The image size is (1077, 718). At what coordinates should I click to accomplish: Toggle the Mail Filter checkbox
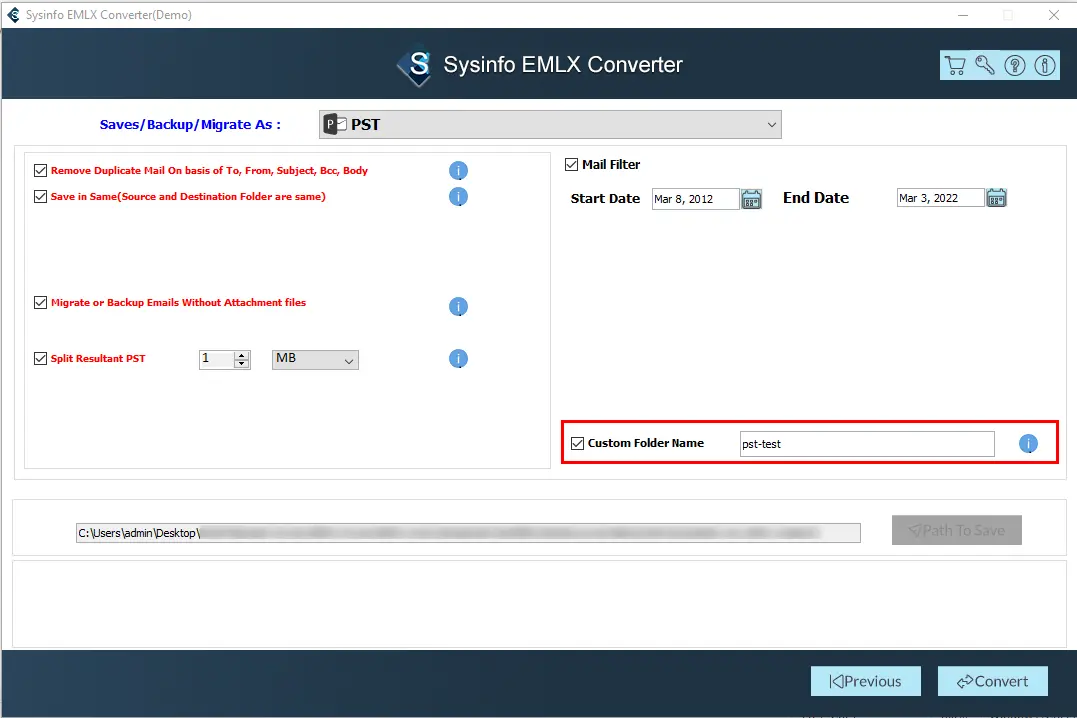[x=572, y=165]
